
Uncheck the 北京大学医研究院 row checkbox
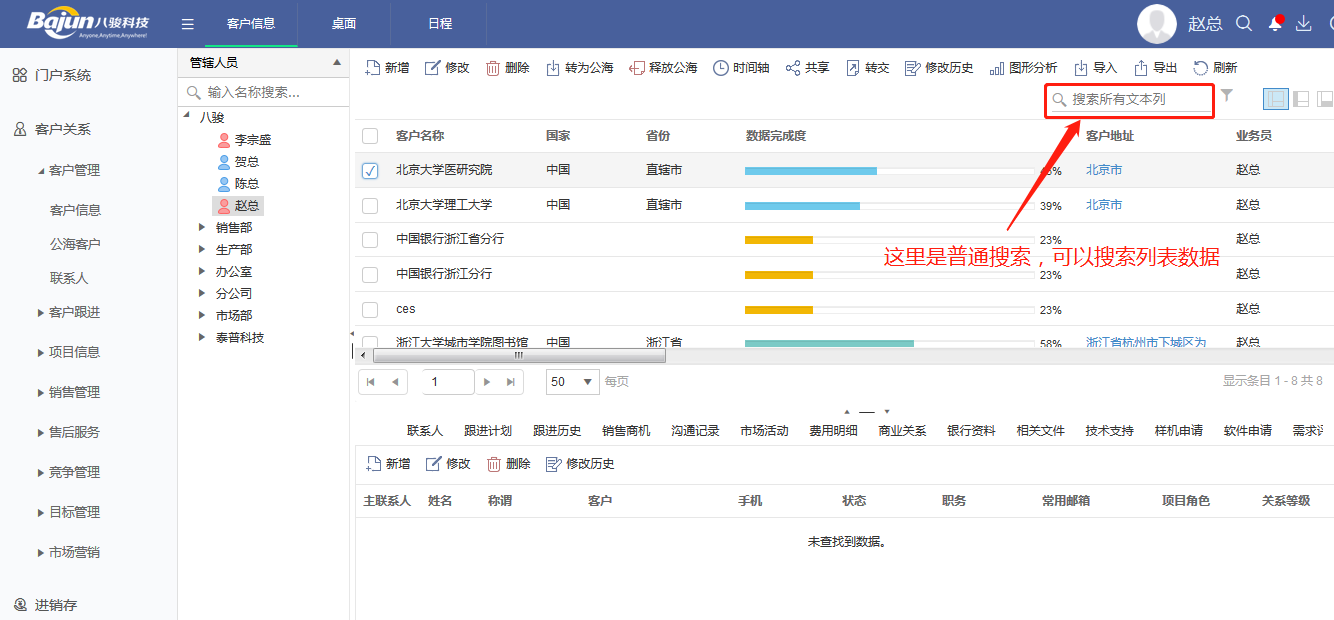pos(370,171)
